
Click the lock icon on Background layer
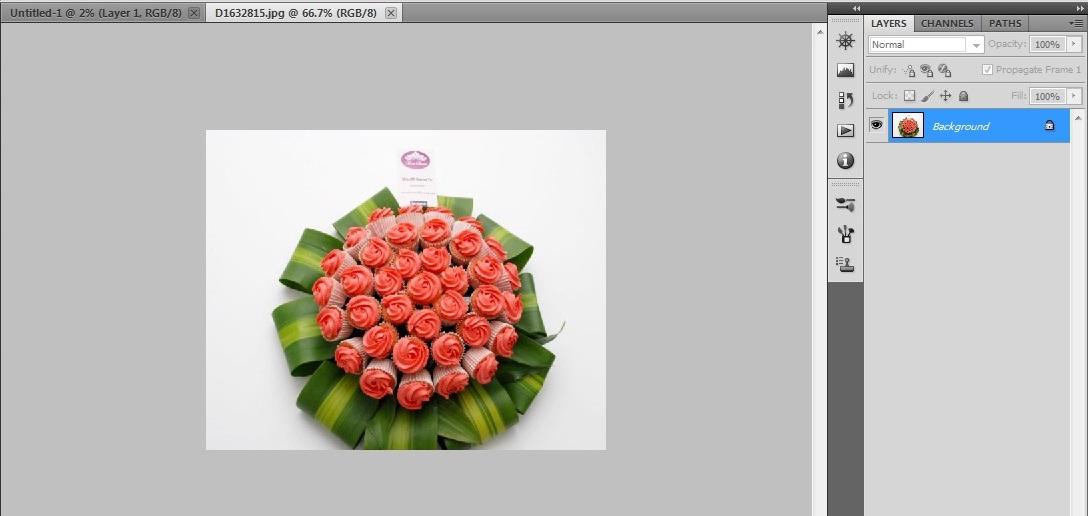[x=1049, y=126]
